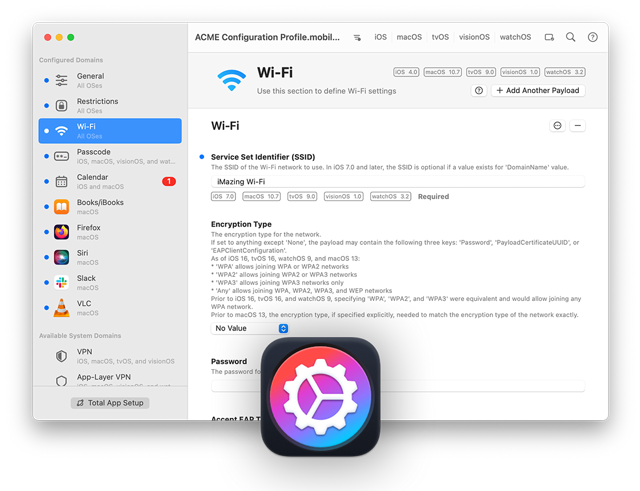Click the ACME Configuration Profile title
The image size is (640, 491).
[267, 37]
